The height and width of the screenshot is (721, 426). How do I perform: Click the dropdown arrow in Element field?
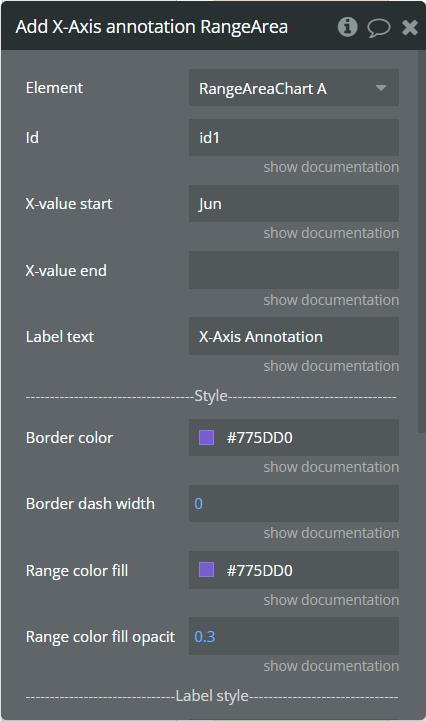380,88
